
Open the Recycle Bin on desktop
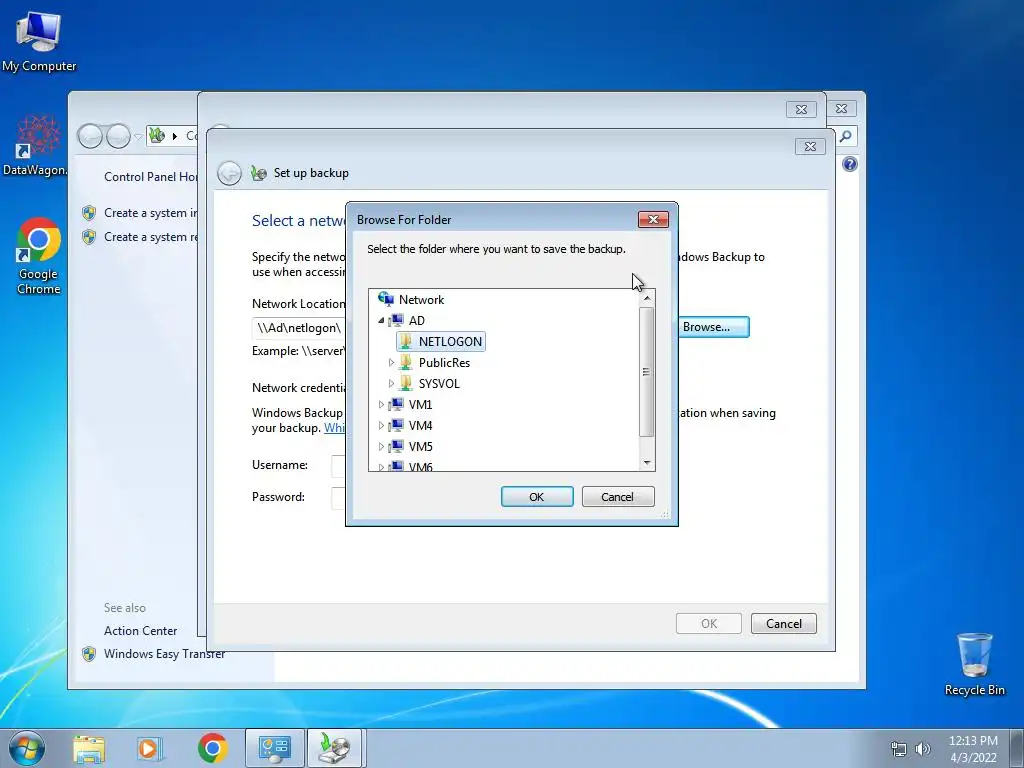[x=974, y=664]
